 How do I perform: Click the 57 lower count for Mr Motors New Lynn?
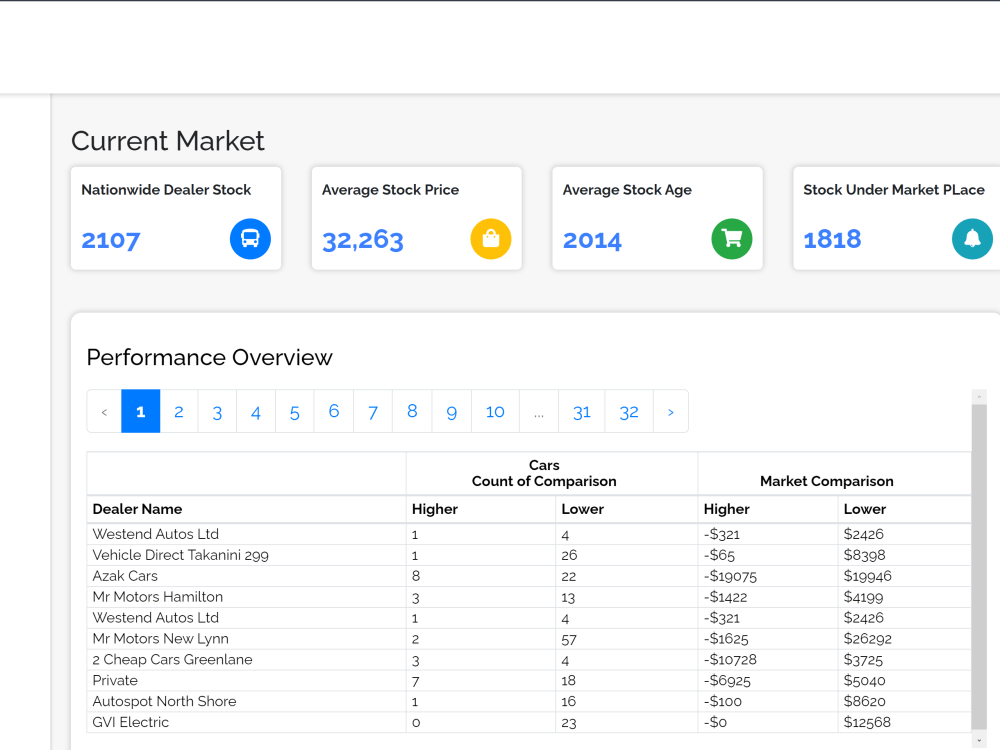[569, 639]
